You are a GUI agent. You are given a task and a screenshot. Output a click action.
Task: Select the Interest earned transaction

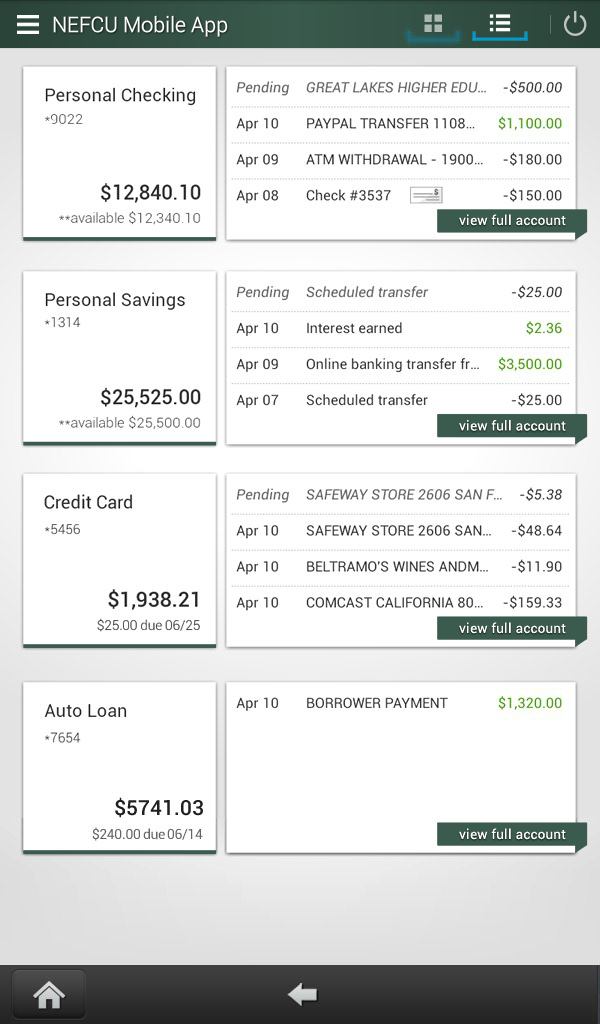click(x=400, y=327)
